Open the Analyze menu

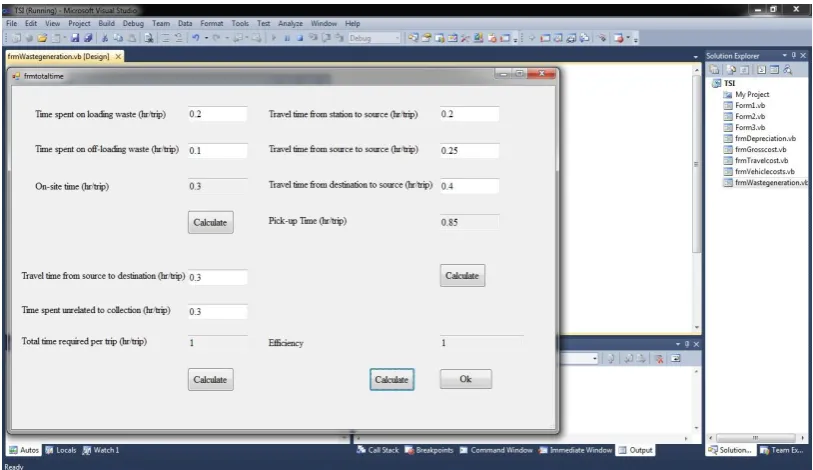point(290,23)
